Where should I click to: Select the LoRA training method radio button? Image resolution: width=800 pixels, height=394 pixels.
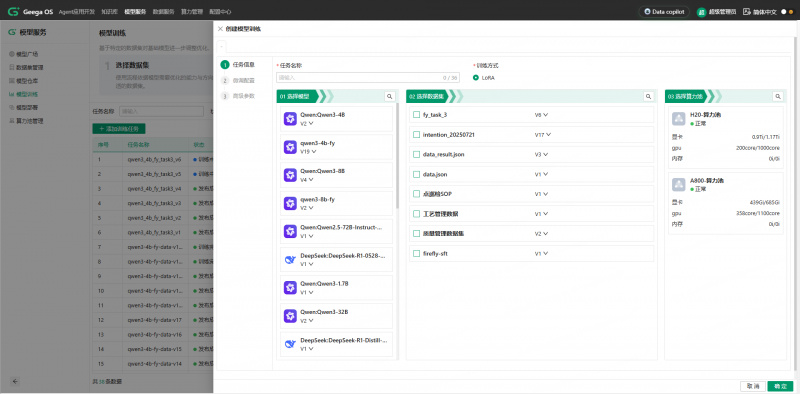tap(476, 78)
